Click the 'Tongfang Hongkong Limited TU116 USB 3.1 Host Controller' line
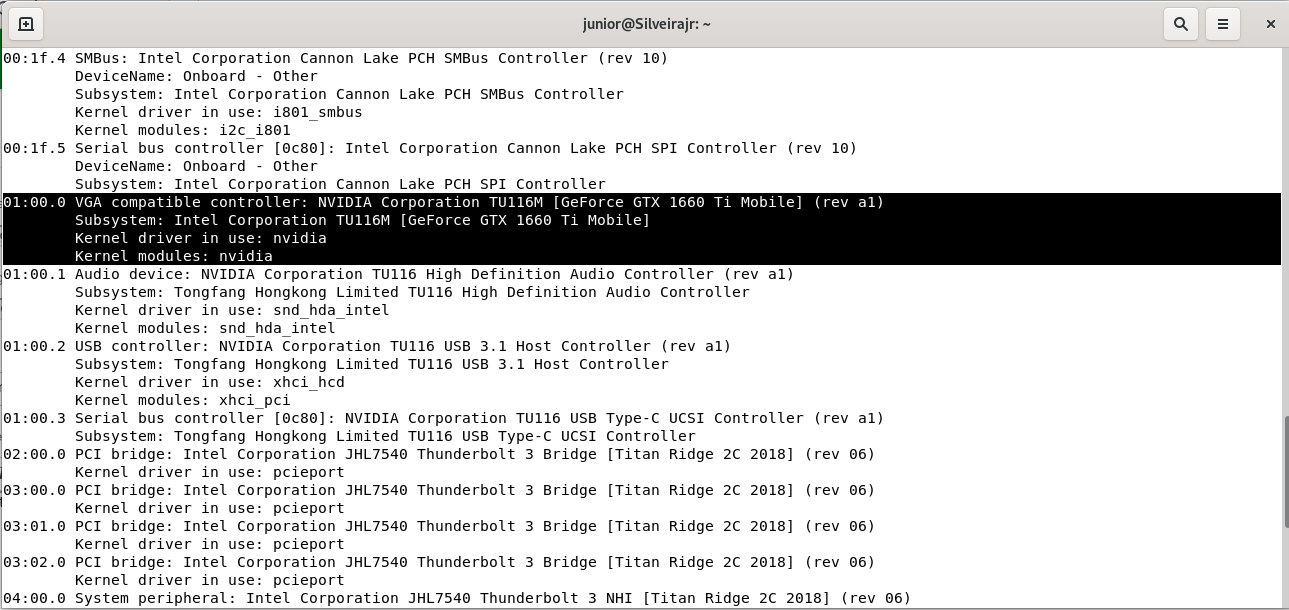 tap(372, 364)
